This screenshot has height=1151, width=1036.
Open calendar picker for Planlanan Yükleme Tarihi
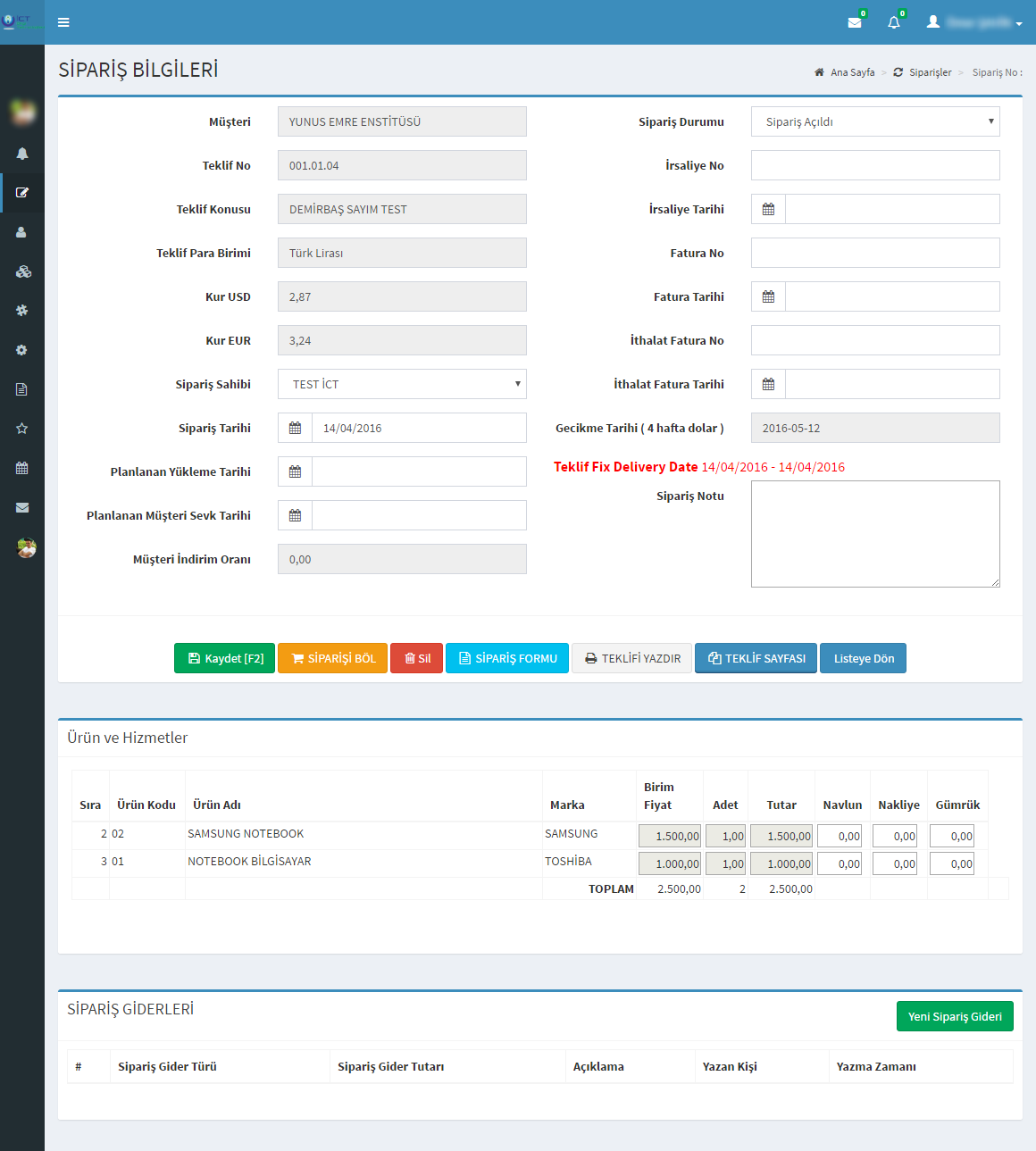(x=295, y=471)
